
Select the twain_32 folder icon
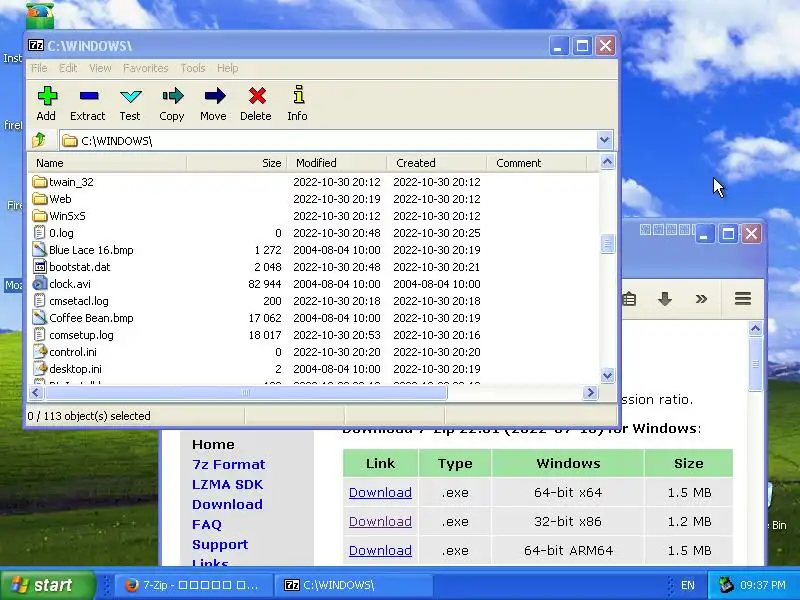coord(39,182)
